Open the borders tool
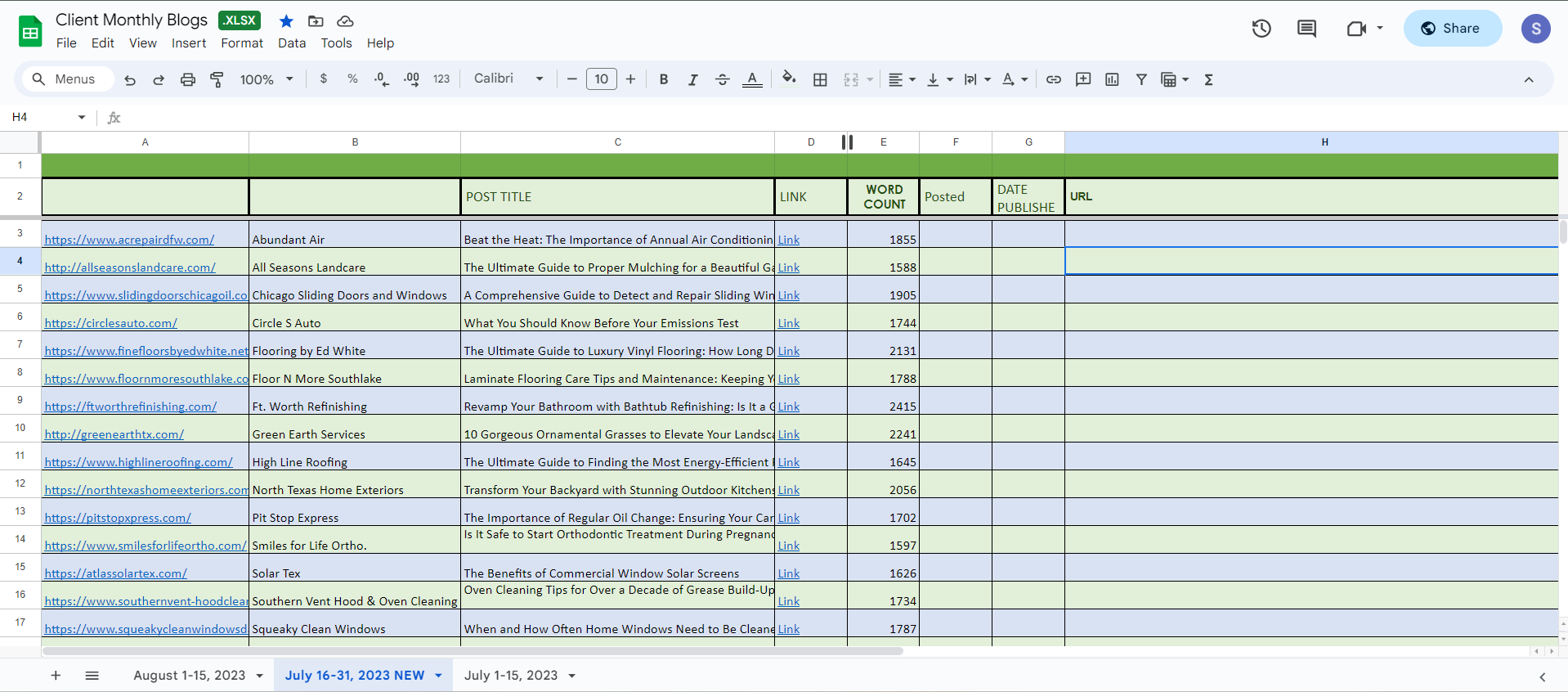The width and height of the screenshot is (1568, 692). (820, 79)
